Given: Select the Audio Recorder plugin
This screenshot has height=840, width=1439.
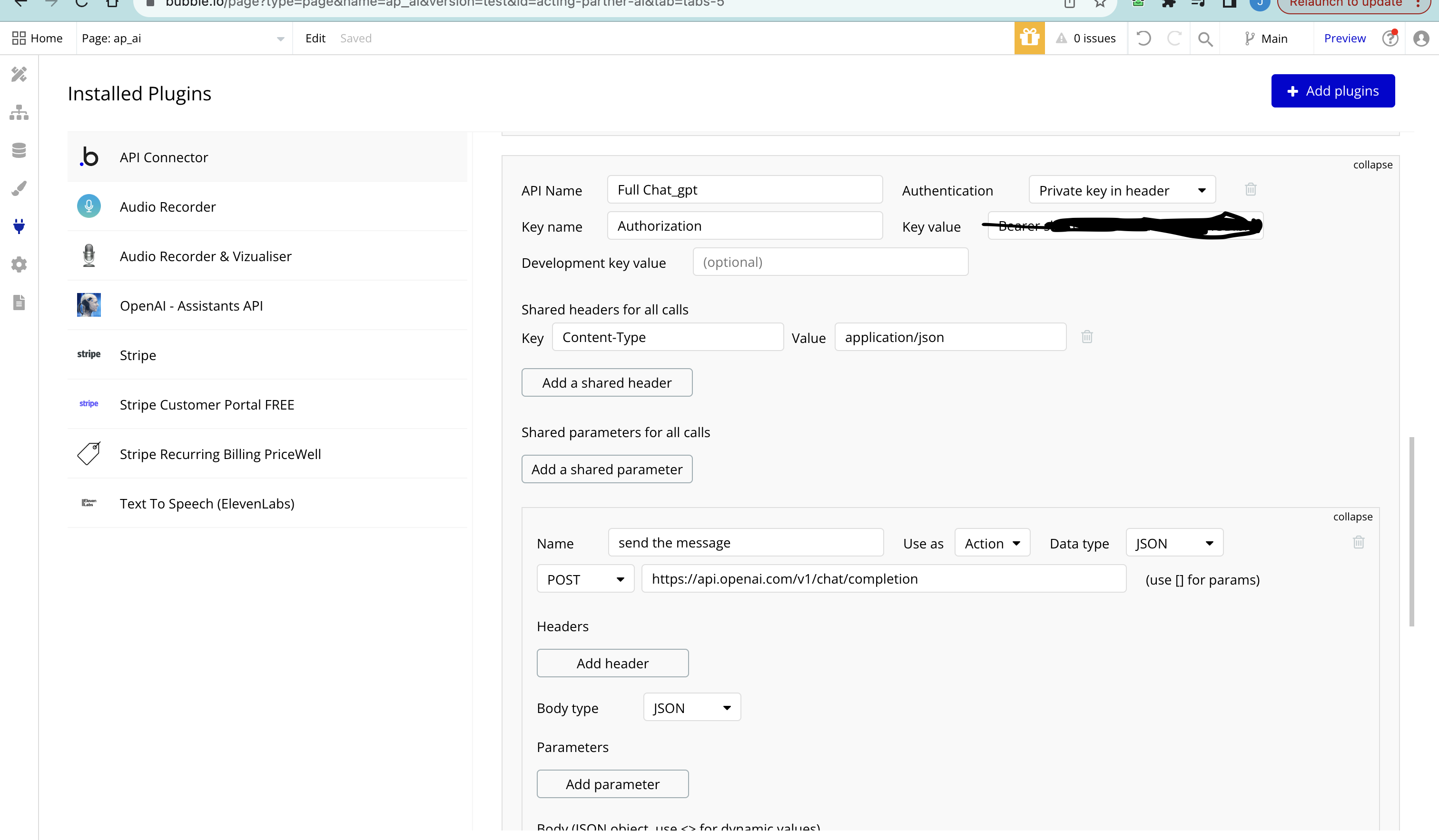Looking at the screenshot, I should [267, 206].
